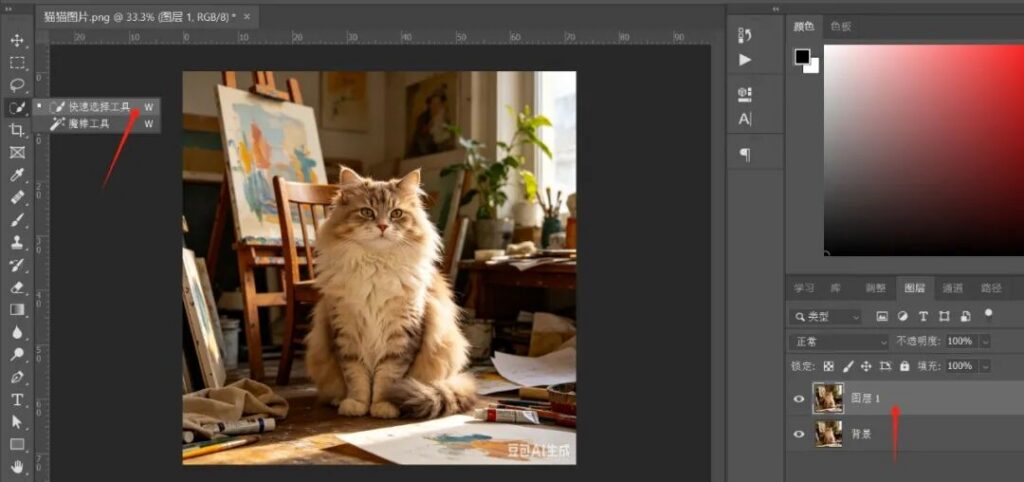Pick a color in the red color field
This screenshot has width=1024, height=482.
point(923,150)
